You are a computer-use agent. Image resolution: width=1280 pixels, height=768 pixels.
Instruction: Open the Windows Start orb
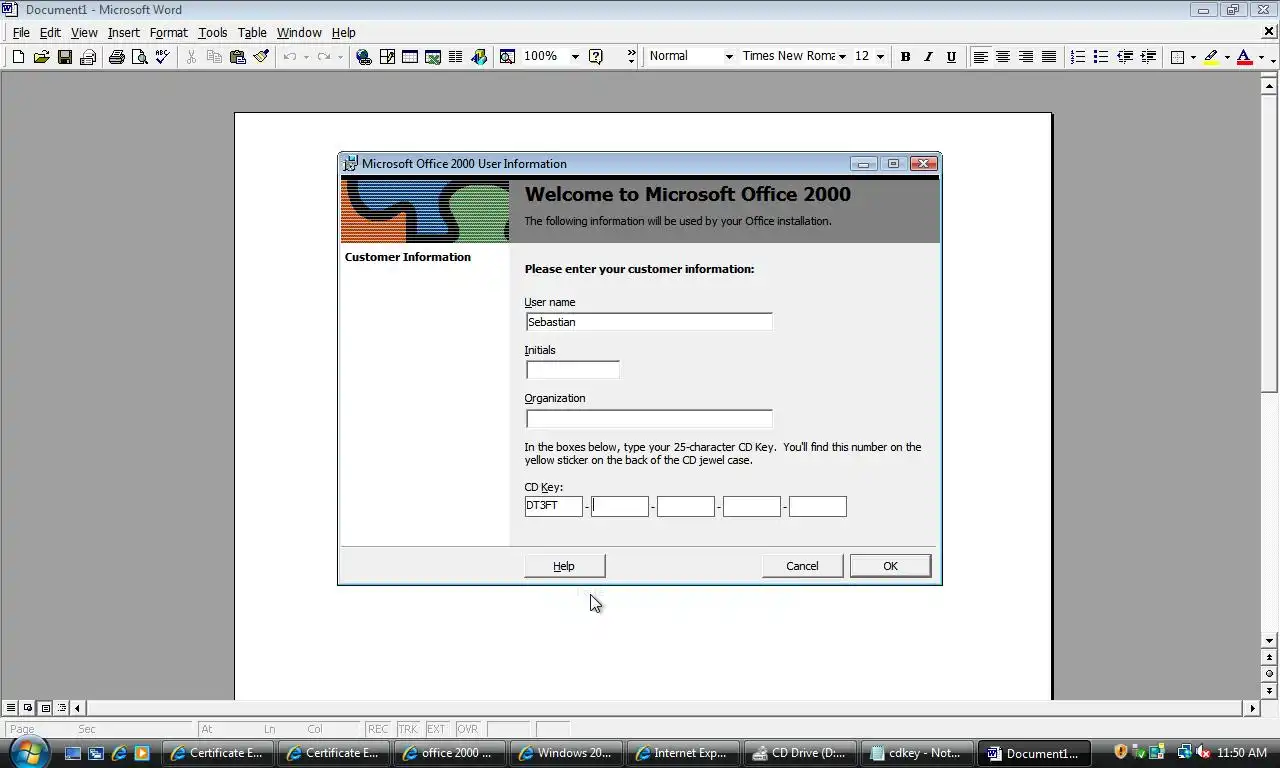pyautogui.click(x=29, y=751)
